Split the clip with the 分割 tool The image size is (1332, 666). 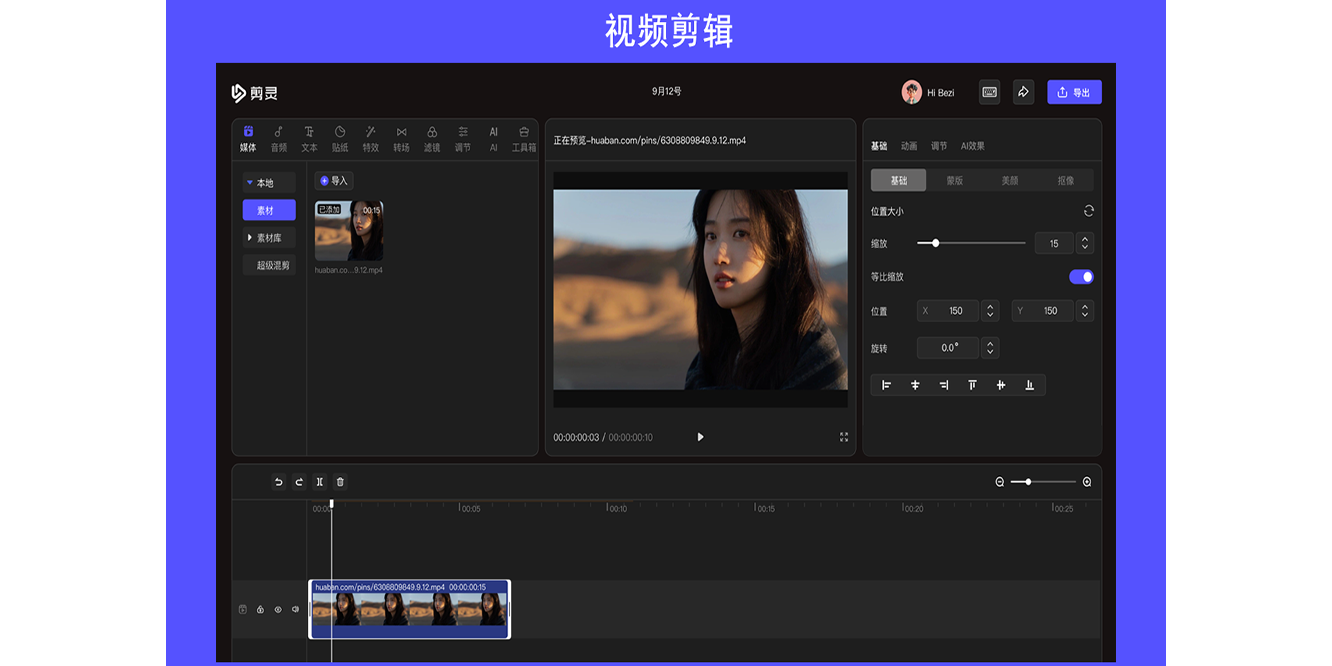[318, 481]
